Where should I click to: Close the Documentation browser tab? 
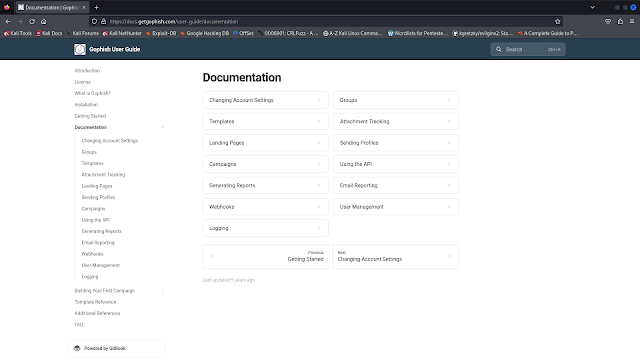pos(84,7)
